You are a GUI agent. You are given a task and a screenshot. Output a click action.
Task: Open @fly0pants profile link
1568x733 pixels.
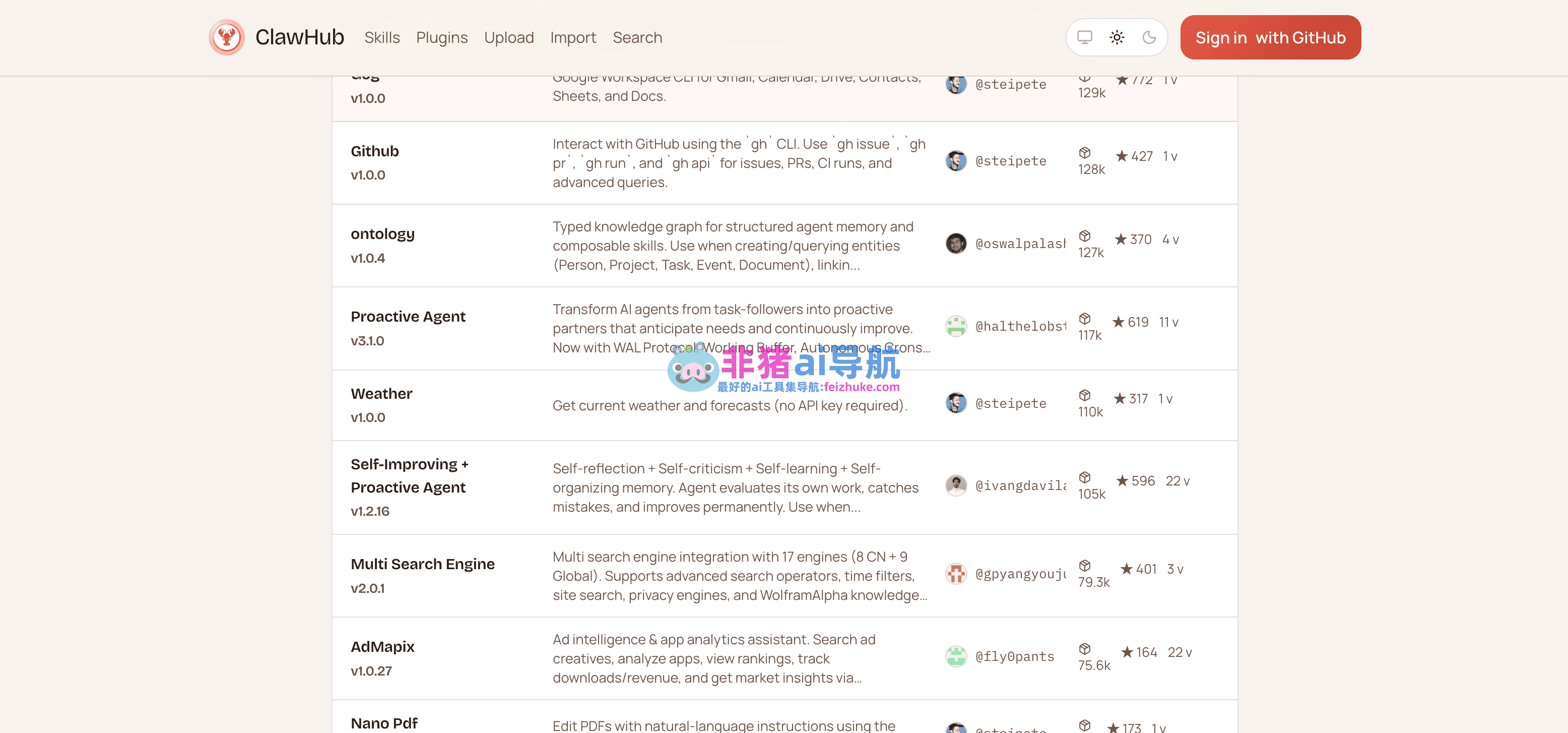tap(1015, 657)
